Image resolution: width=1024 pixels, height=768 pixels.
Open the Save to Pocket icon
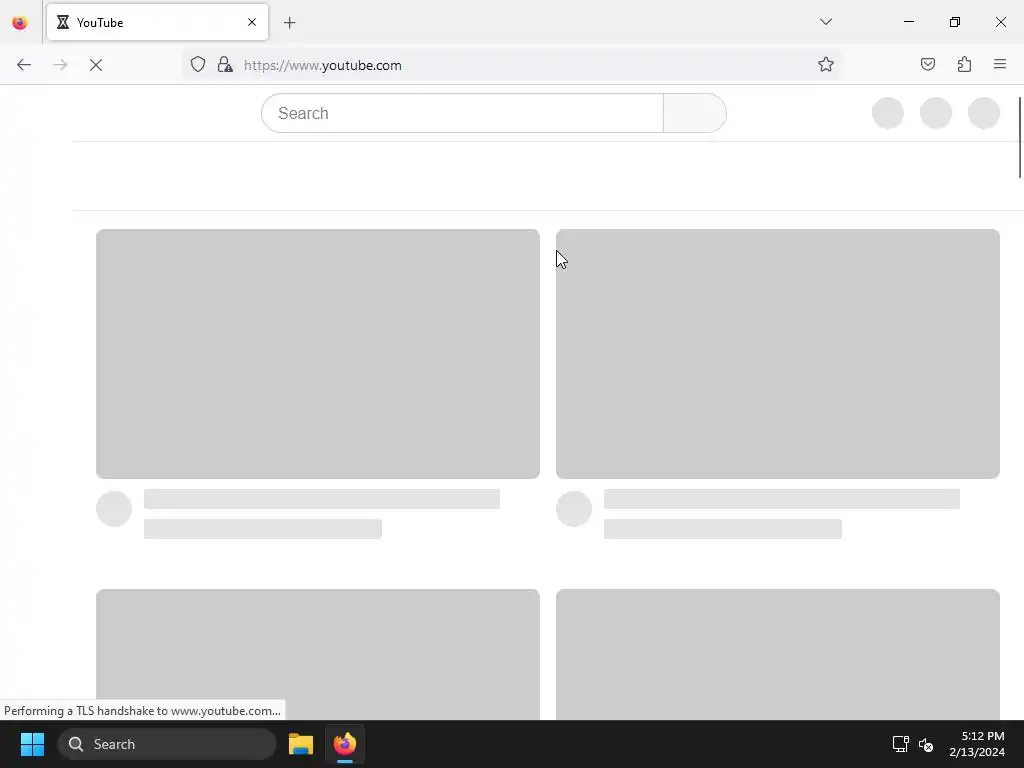coord(928,64)
